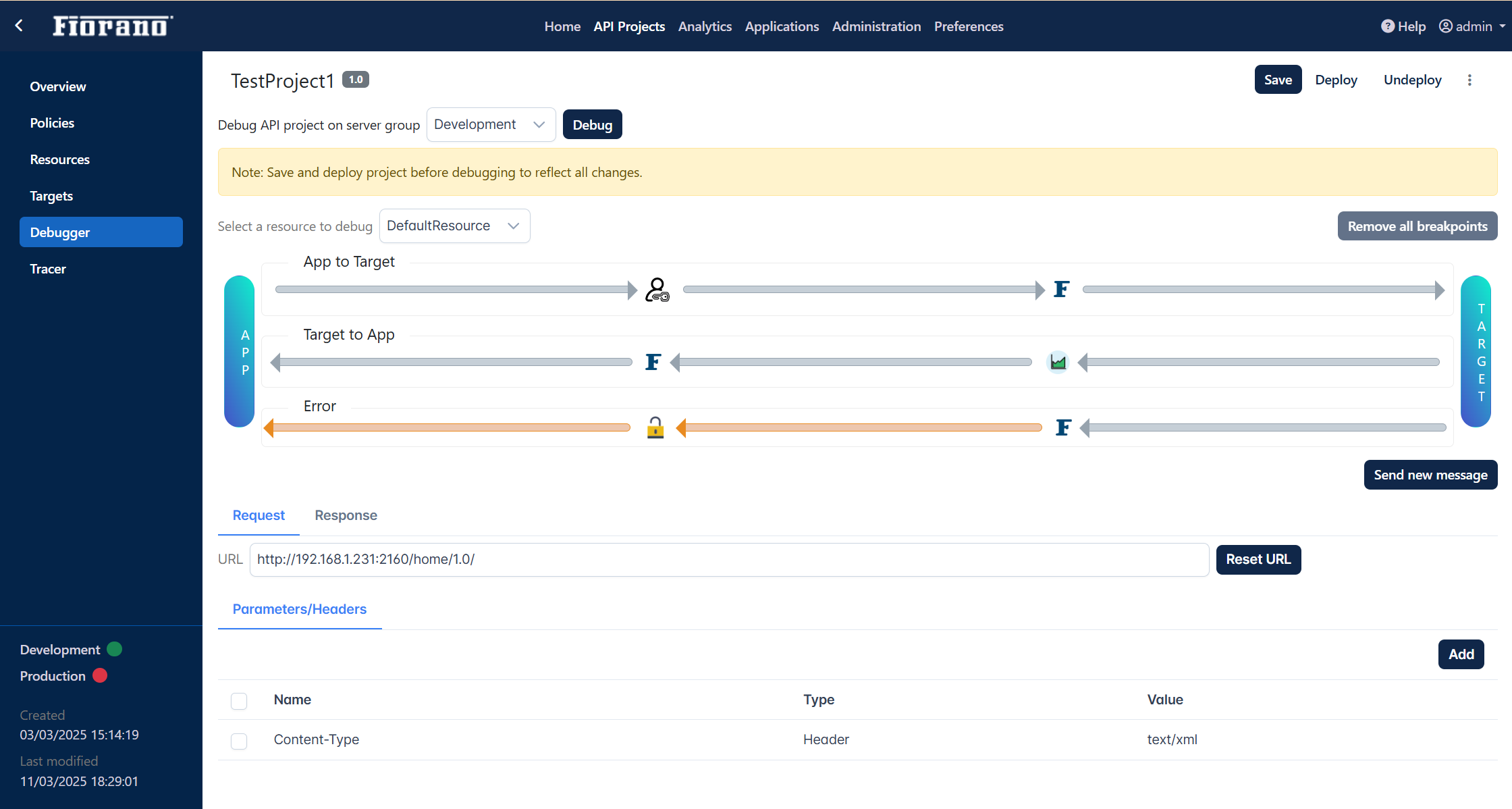This screenshot has width=1512, height=809.
Task: Click the F icon in App to Target flow
Action: (1062, 290)
